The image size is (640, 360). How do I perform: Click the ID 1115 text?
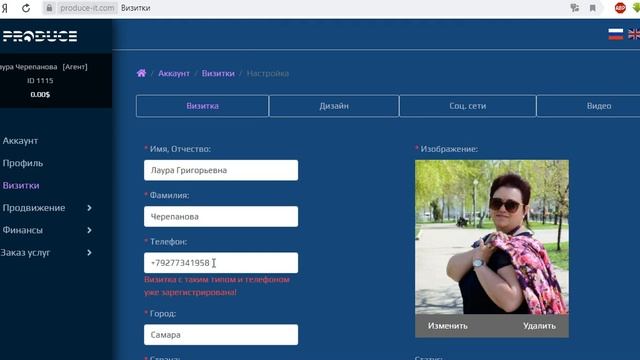pyautogui.click(x=40, y=81)
